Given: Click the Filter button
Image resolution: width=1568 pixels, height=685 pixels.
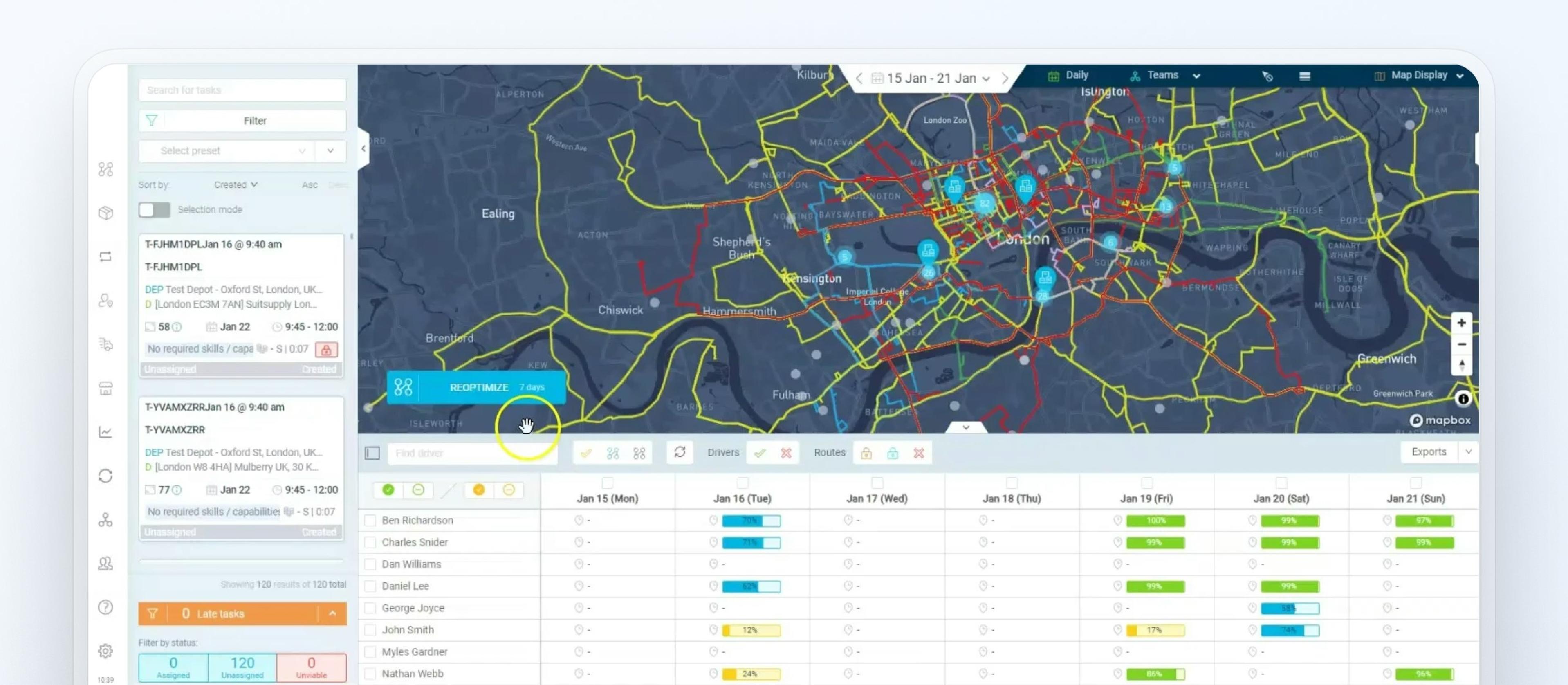Looking at the screenshot, I should click(x=242, y=121).
